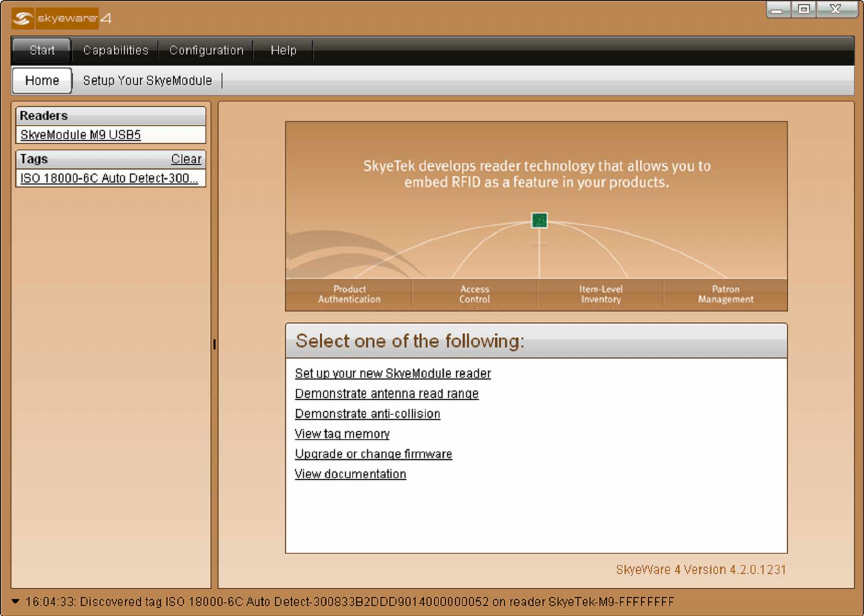Open Setup Your SkyeModule sub-tab
The image size is (864, 616).
click(x=147, y=80)
